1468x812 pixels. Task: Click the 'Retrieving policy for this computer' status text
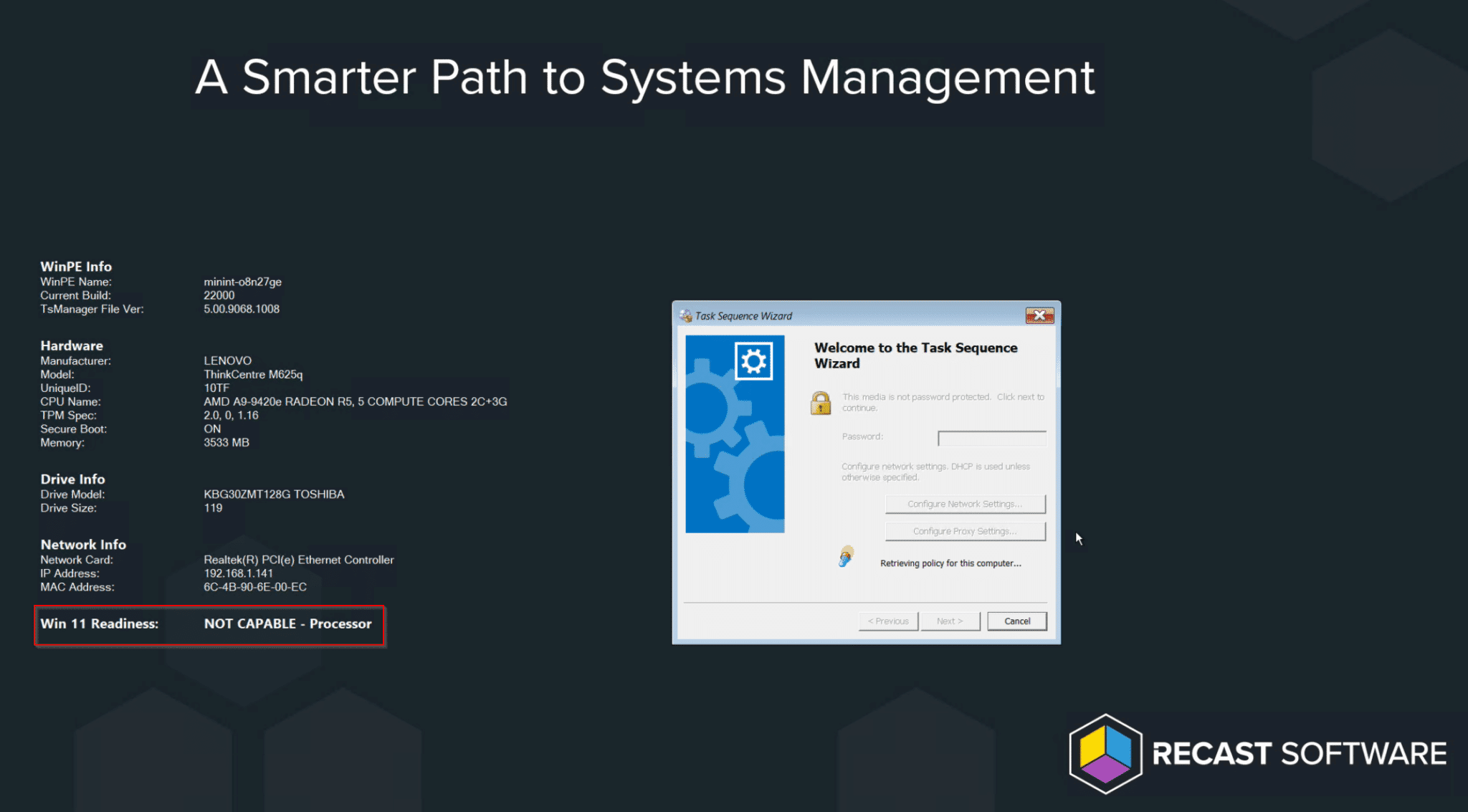point(950,563)
